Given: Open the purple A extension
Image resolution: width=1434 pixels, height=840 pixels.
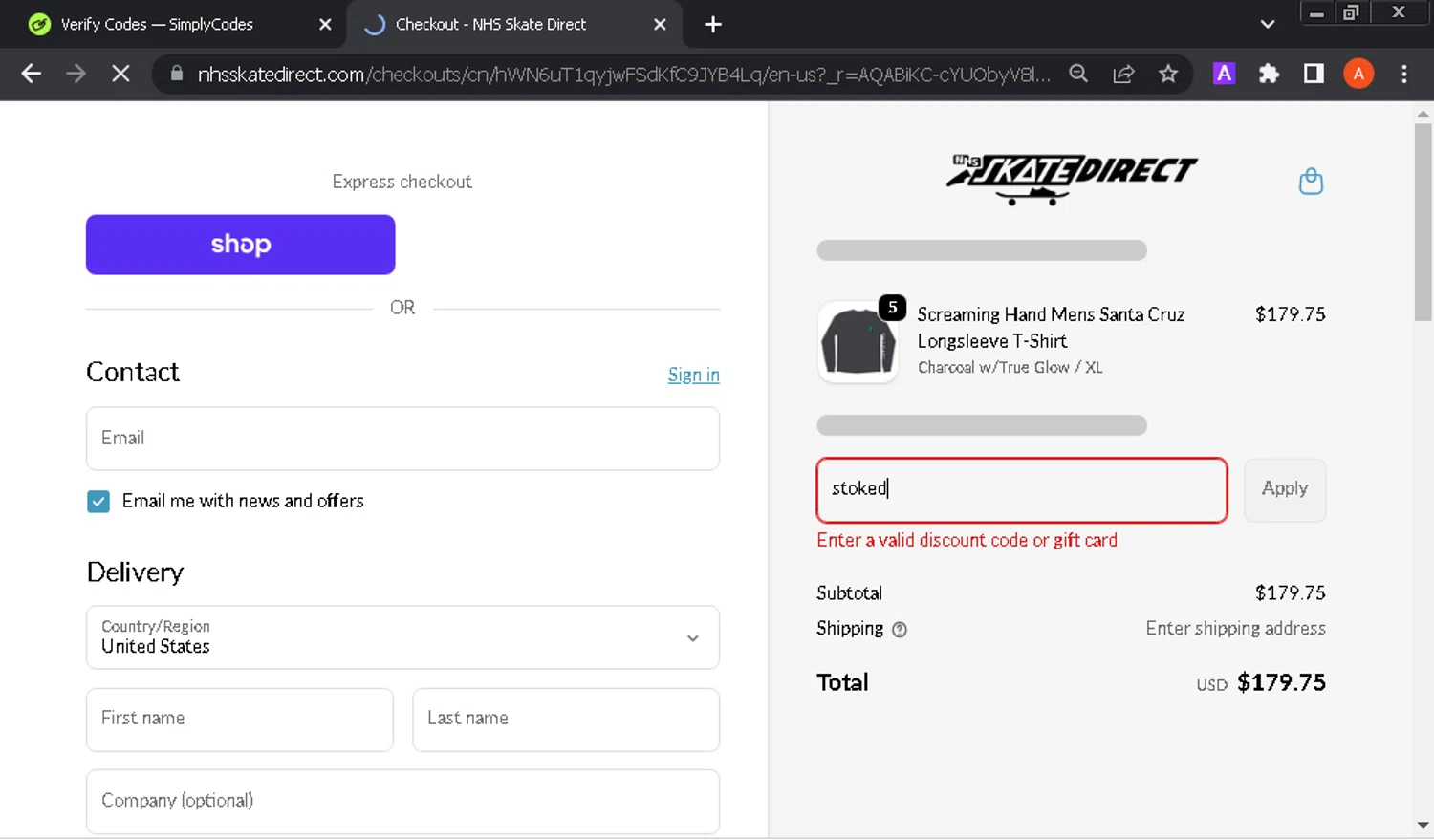Looking at the screenshot, I should pyautogui.click(x=1224, y=74).
